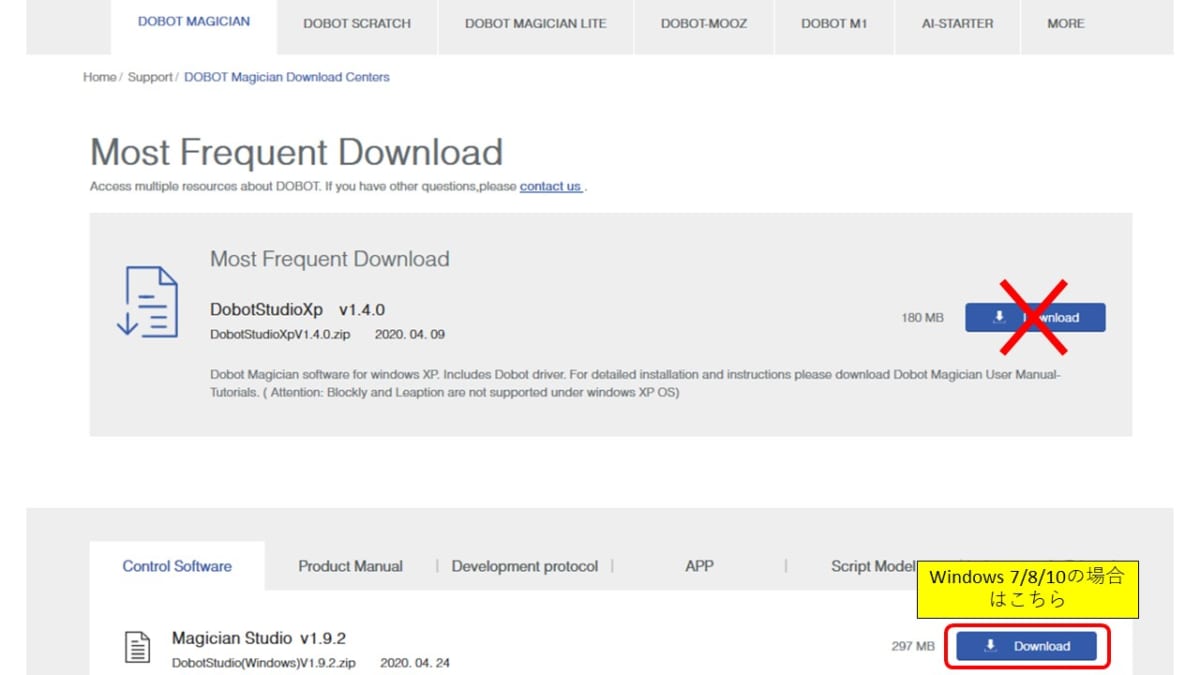Select the Control Software tab

point(177,566)
